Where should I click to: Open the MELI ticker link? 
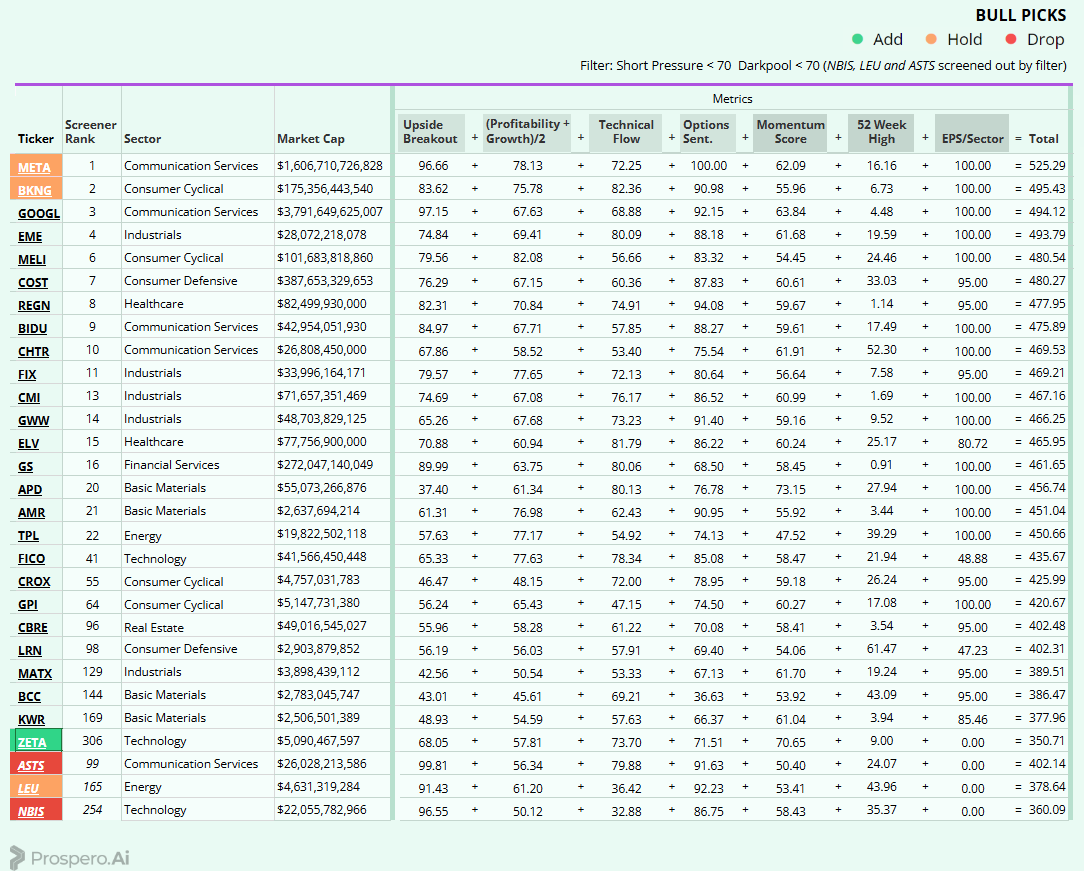click(x=32, y=259)
